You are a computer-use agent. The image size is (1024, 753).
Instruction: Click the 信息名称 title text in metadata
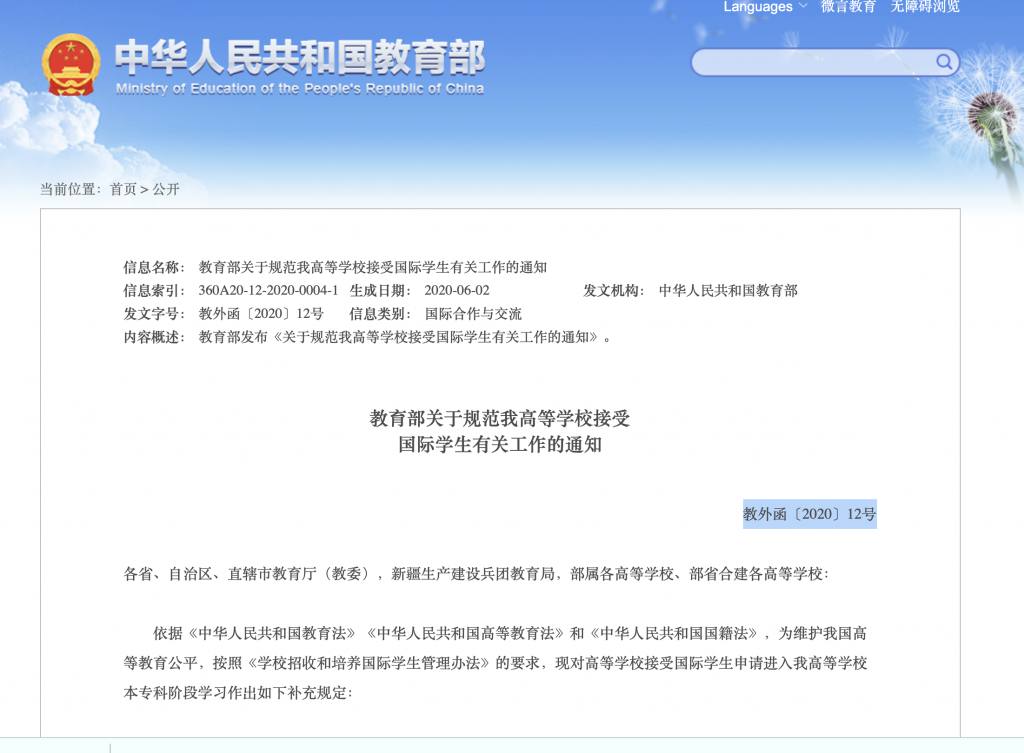373,267
